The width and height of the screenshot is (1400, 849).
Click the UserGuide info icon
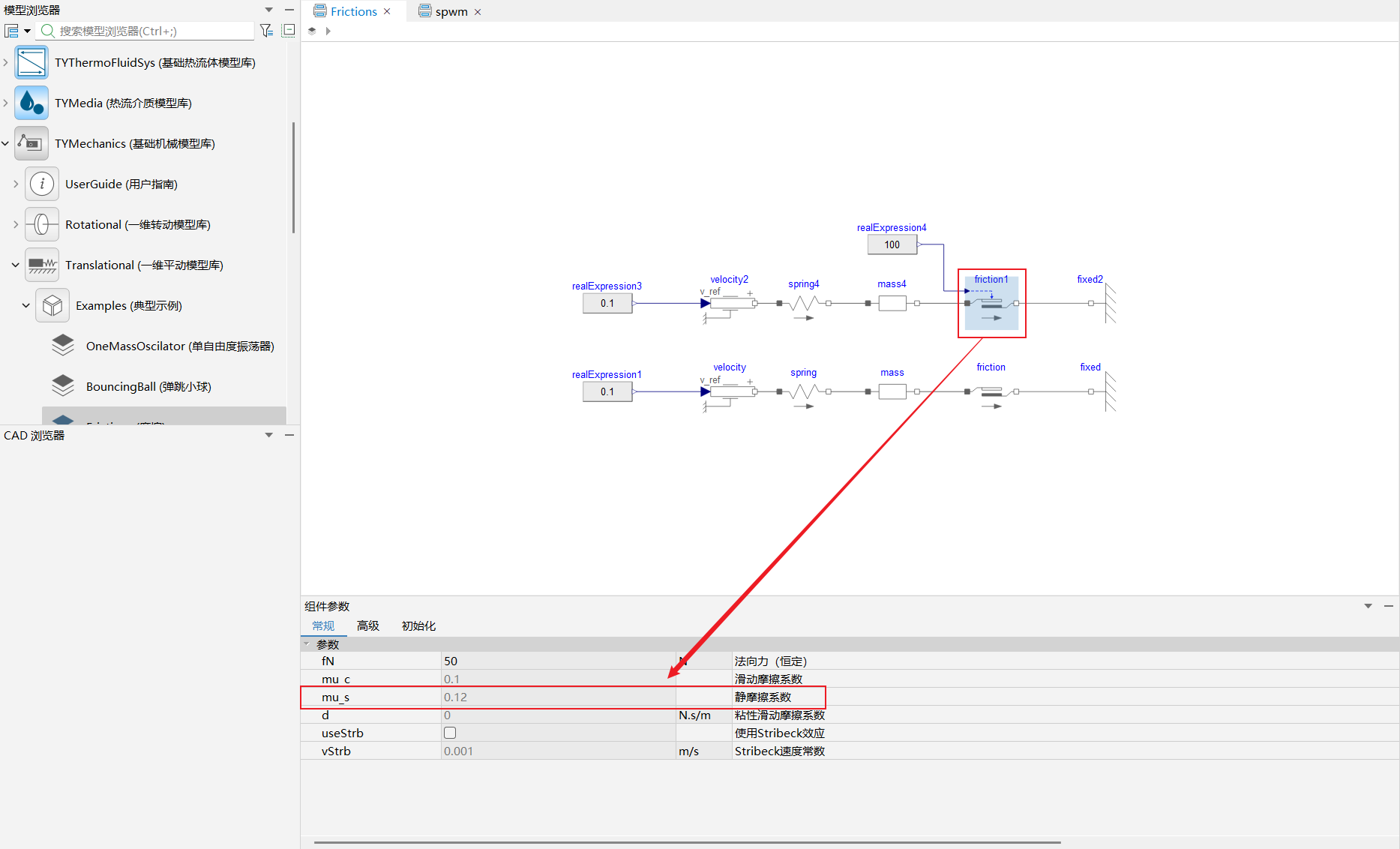42,184
